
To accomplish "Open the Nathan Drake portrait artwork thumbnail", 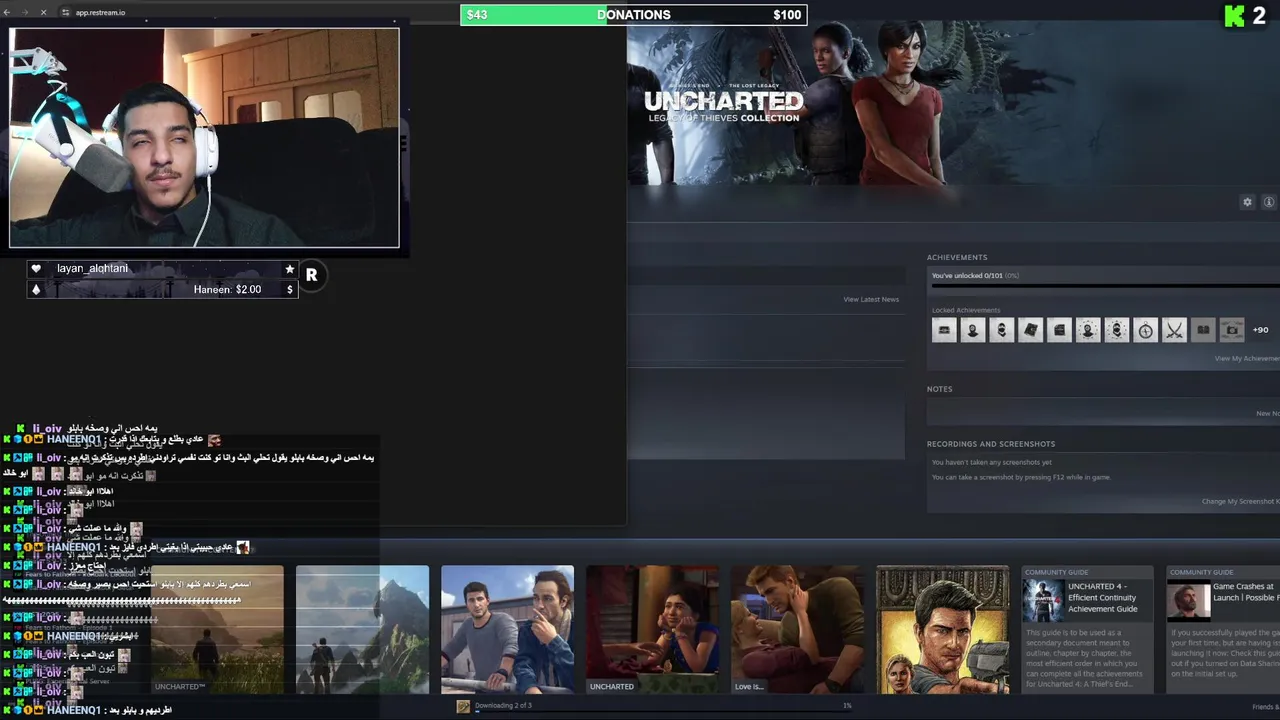I will [x=943, y=630].
